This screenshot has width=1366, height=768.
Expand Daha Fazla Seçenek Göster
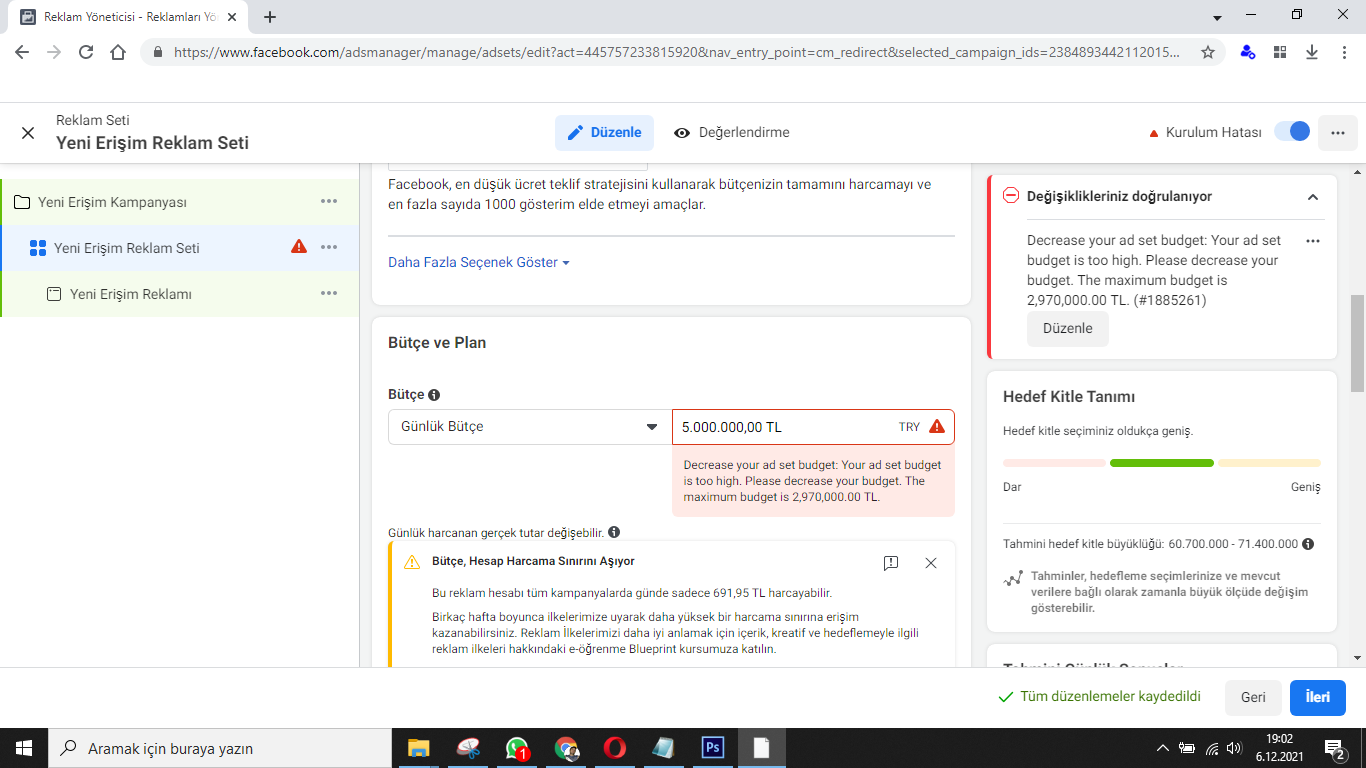[x=479, y=262]
